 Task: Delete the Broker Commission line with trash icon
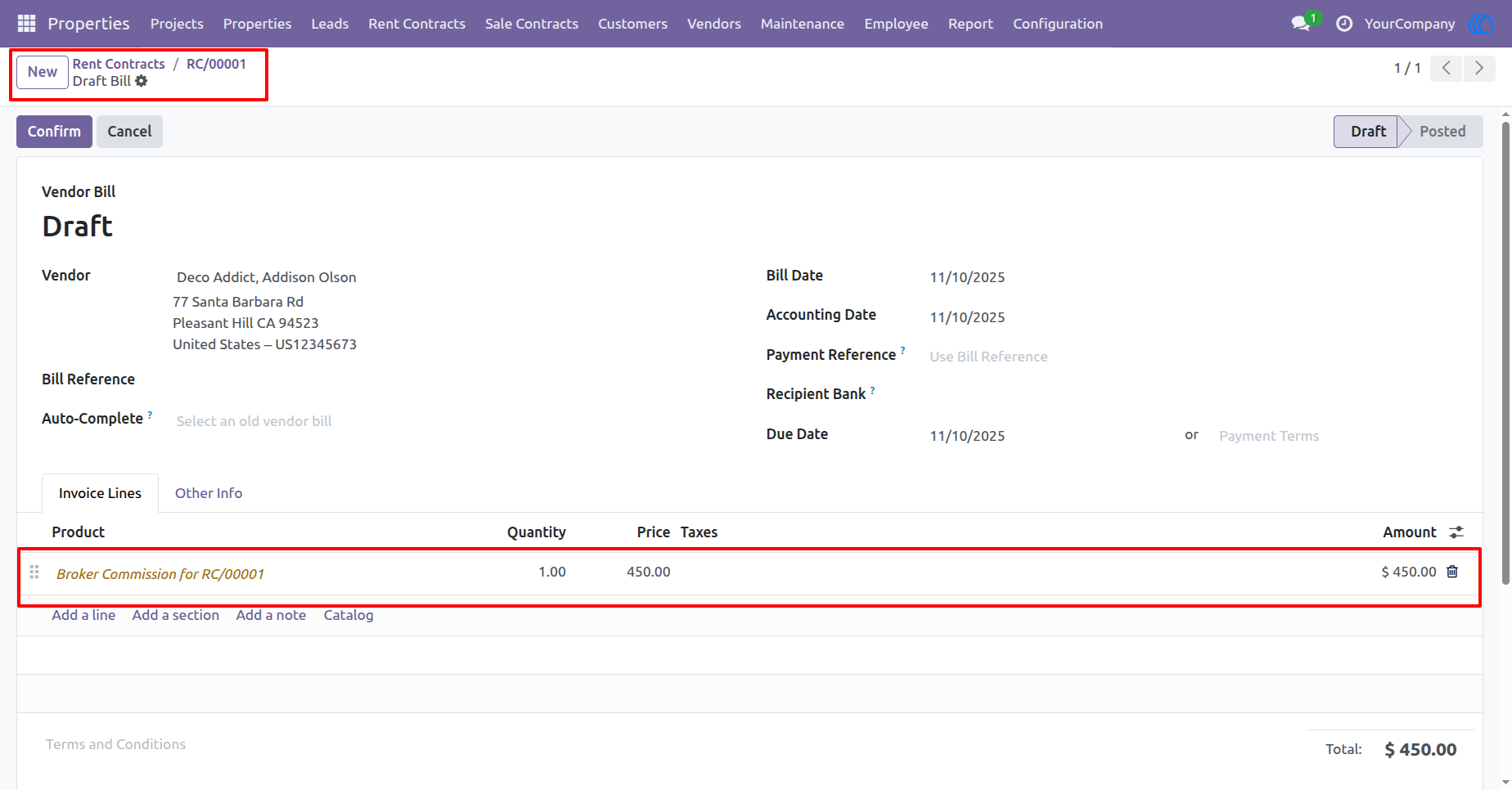(1452, 572)
